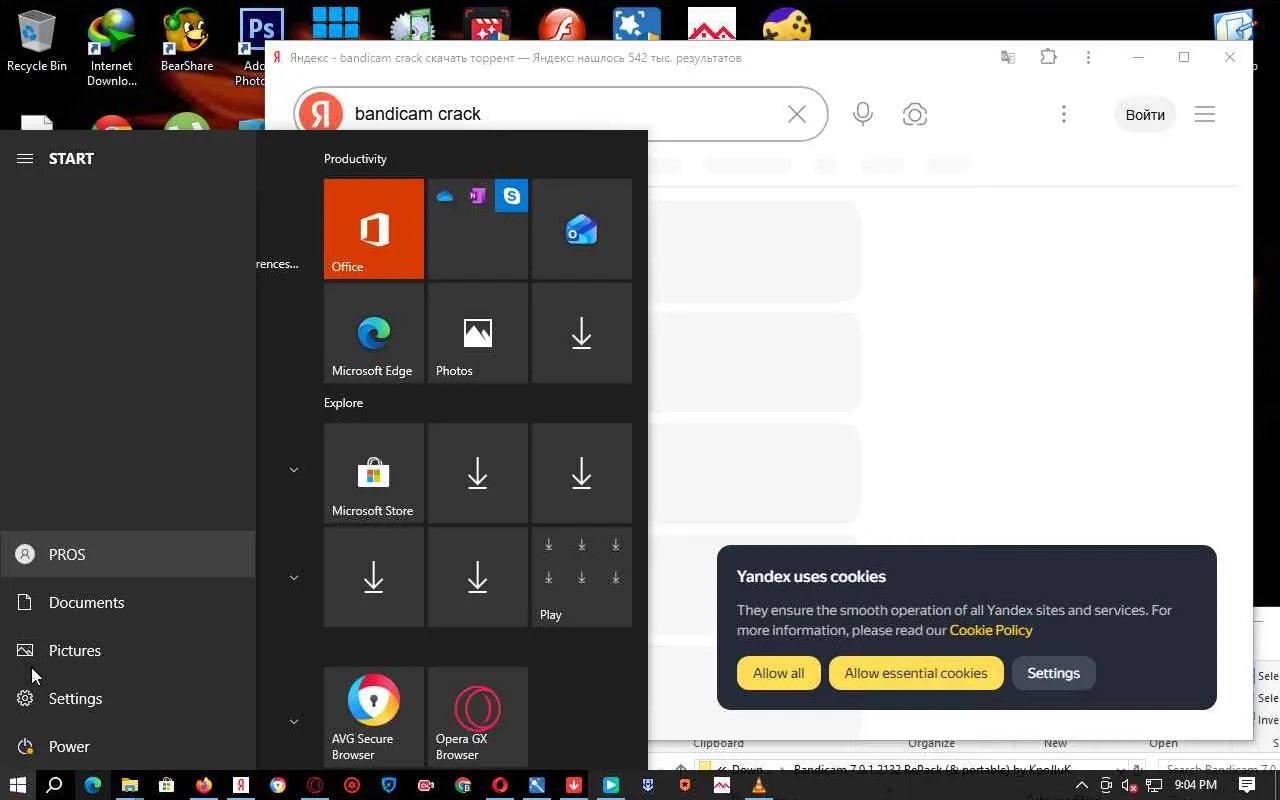Click Allow all cookies button
This screenshot has height=800, width=1280.
(778, 673)
